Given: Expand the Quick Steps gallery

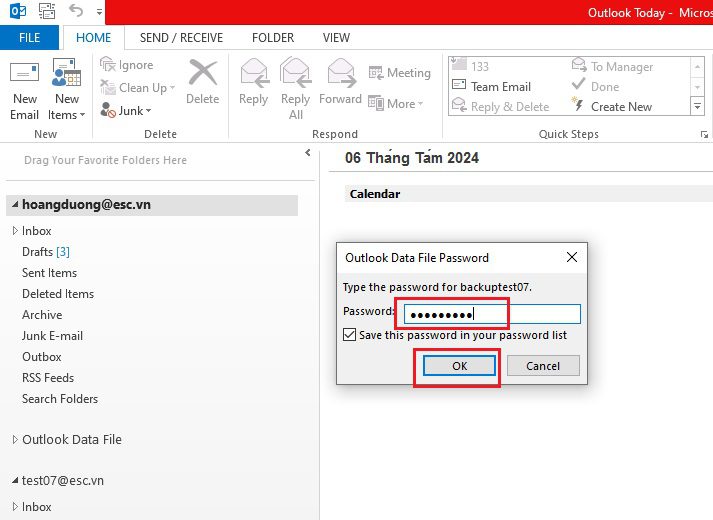Looking at the screenshot, I should click(697, 107).
